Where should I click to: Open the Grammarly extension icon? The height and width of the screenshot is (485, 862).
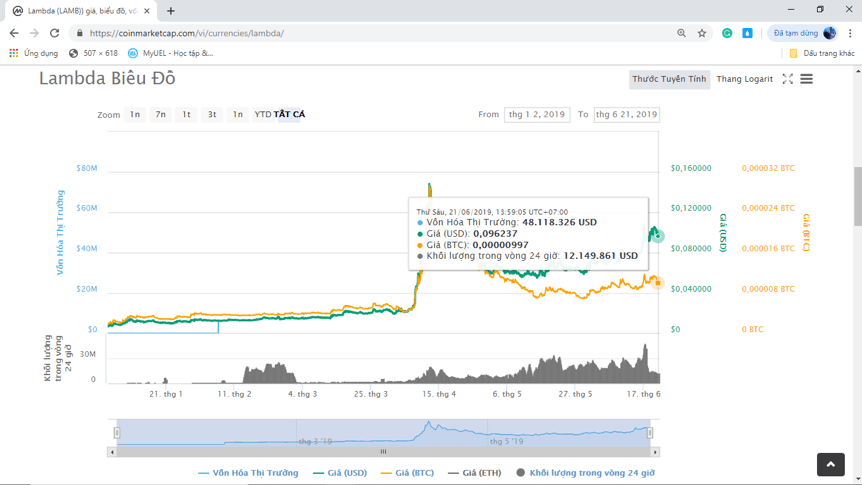[x=727, y=33]
